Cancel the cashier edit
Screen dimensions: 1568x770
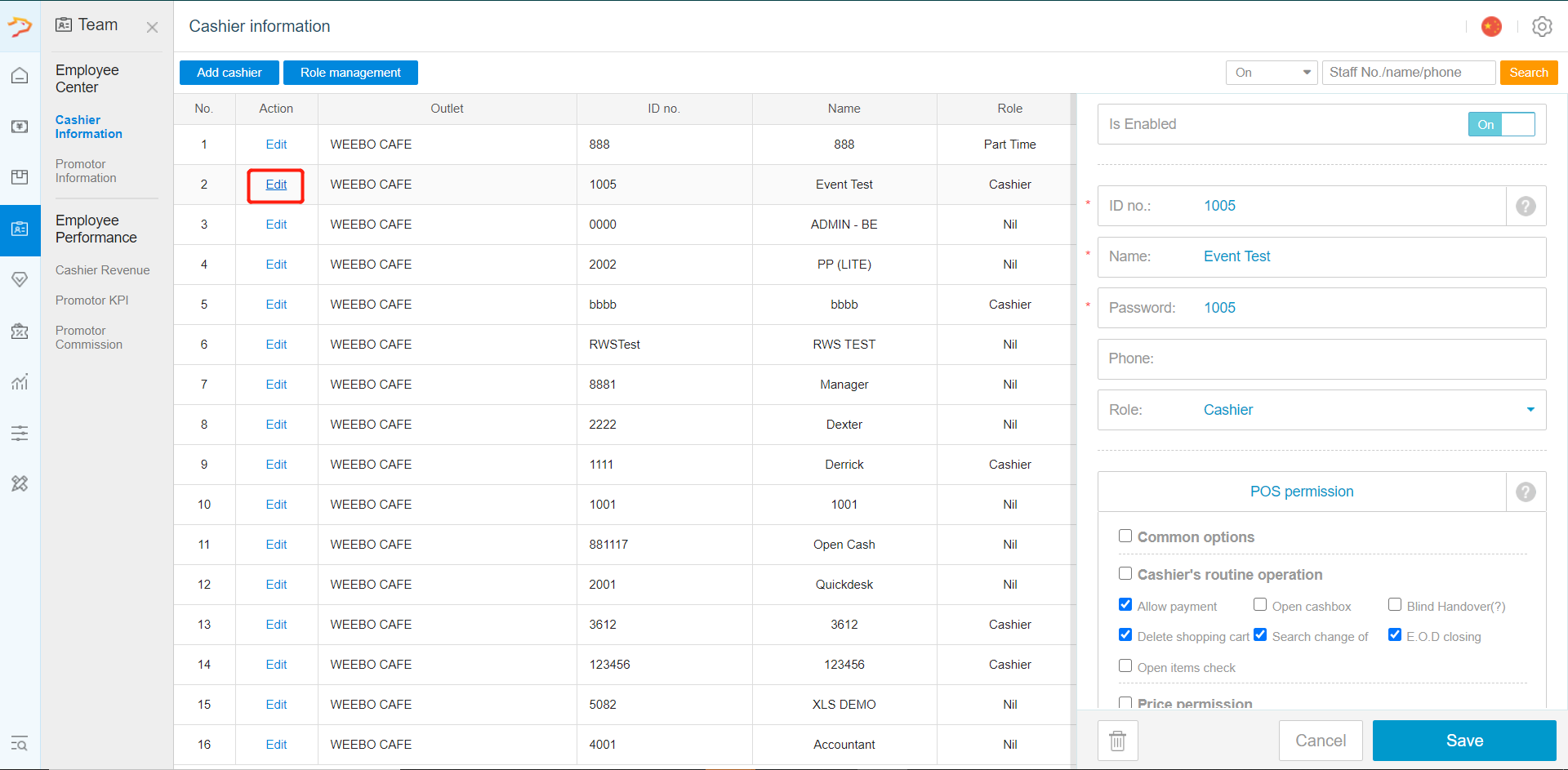coord(1321,741)
